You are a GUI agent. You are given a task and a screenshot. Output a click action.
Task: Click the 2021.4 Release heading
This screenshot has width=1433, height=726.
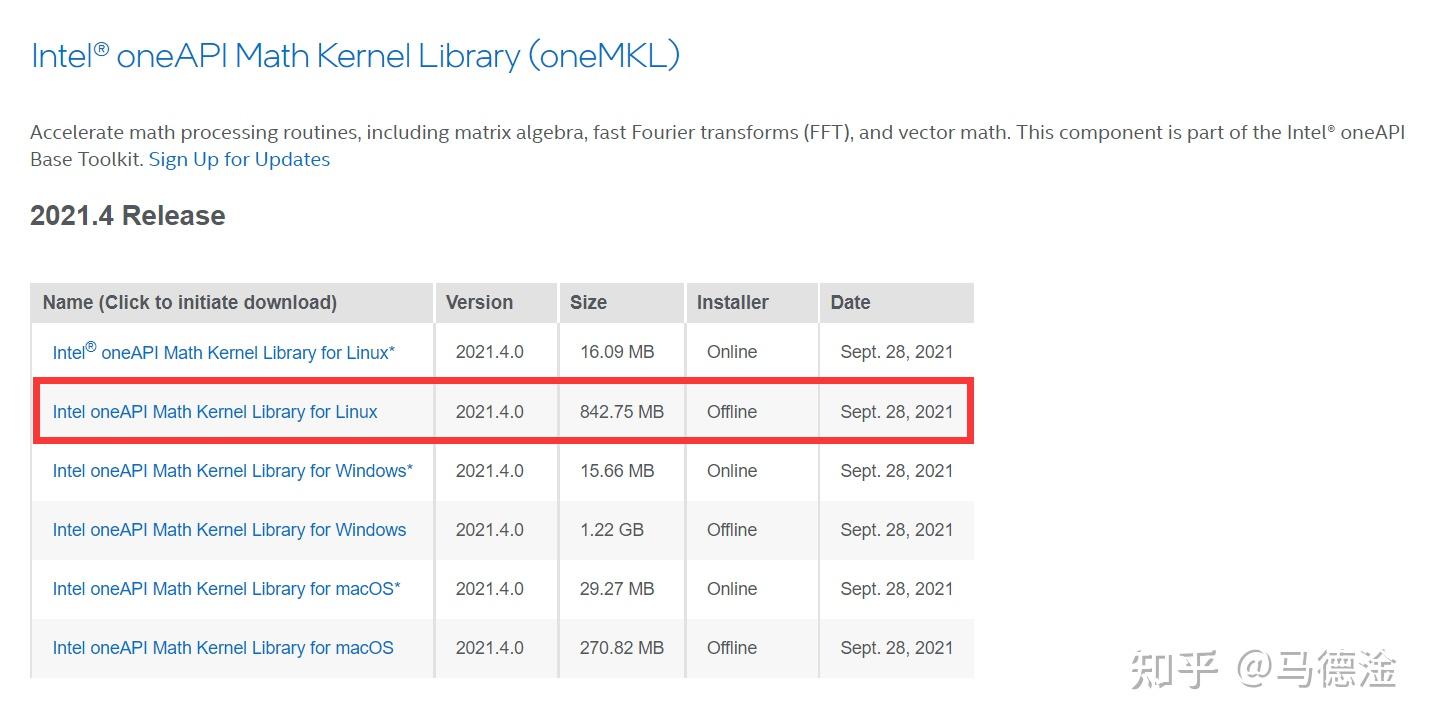click(x=128, y=216)
